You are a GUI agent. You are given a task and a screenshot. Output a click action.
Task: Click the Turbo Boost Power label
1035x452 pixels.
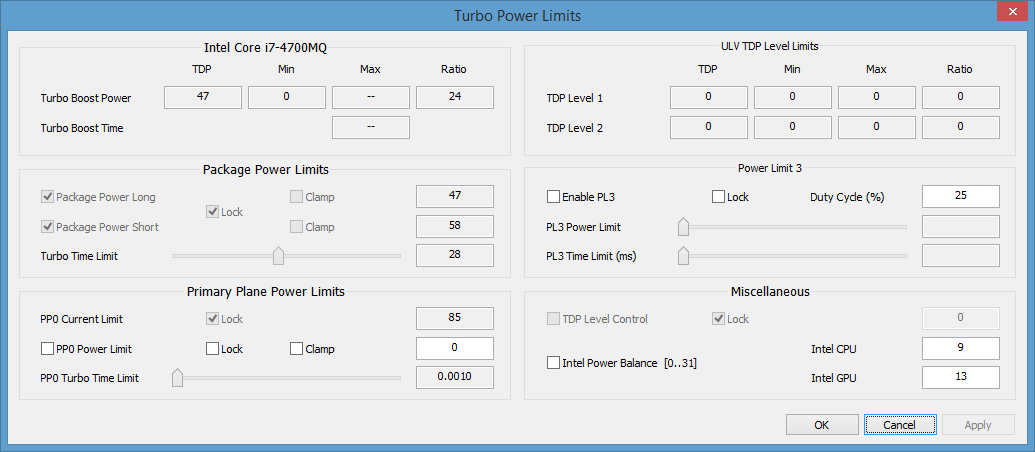coord(86,98)
